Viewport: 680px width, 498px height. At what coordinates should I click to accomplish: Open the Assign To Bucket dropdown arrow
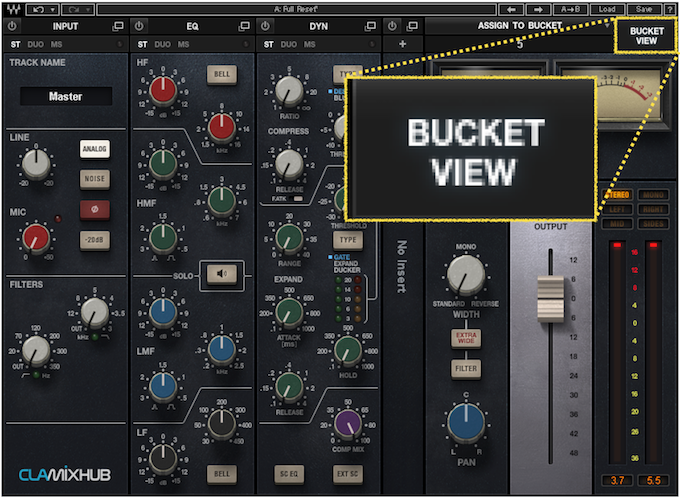point(607,26)
